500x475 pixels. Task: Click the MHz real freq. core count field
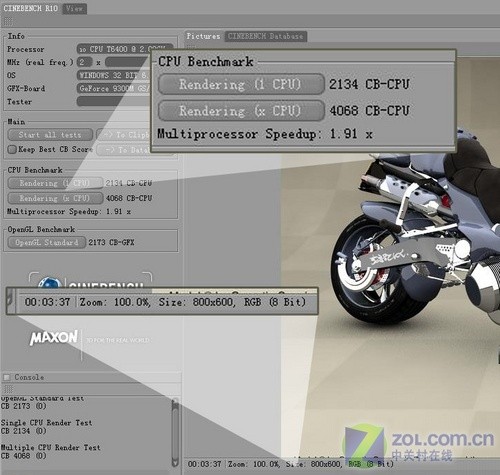(x=85, y=62)
